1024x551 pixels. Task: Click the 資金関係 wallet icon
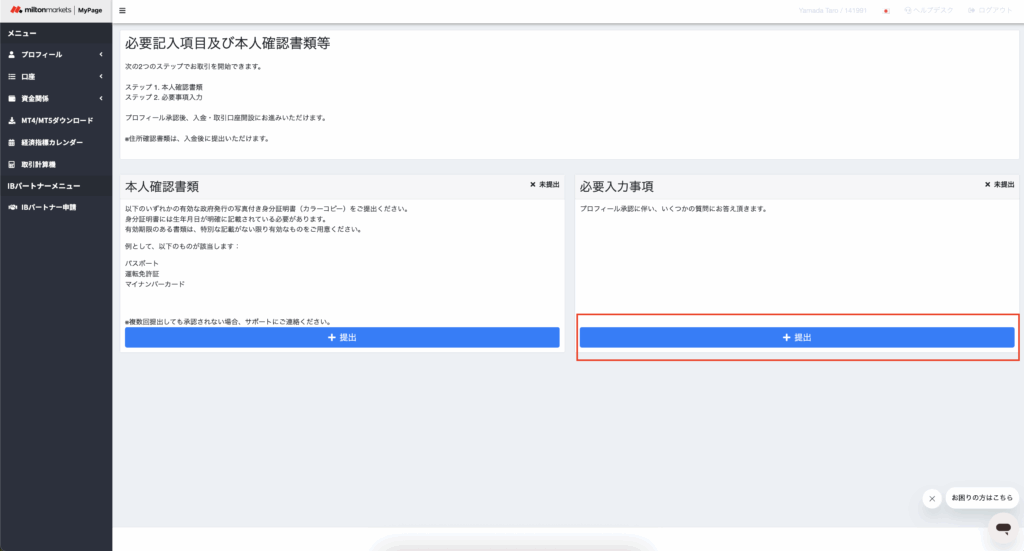[12, 99]
